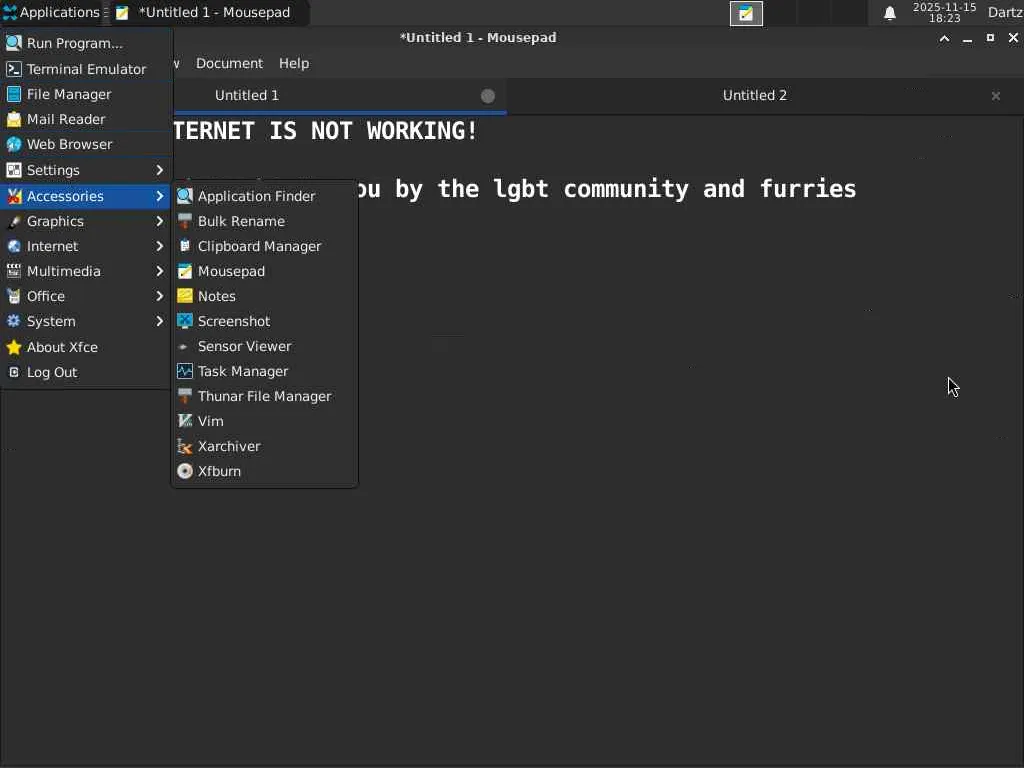Viewport: 1024px width, 768px height.
Task: Open the Document menu in Mousepad
Action: pos(229,63)
